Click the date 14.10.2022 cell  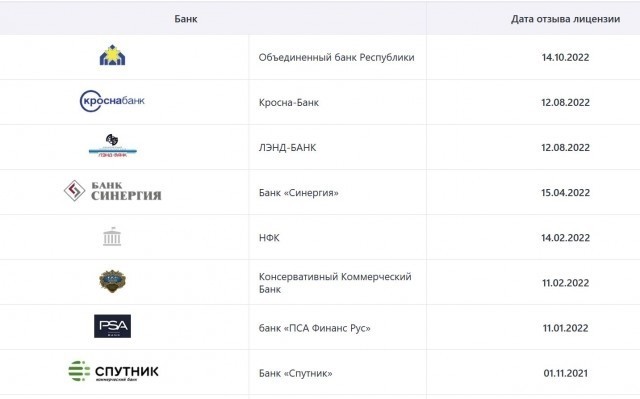click(x=565, y=57)
